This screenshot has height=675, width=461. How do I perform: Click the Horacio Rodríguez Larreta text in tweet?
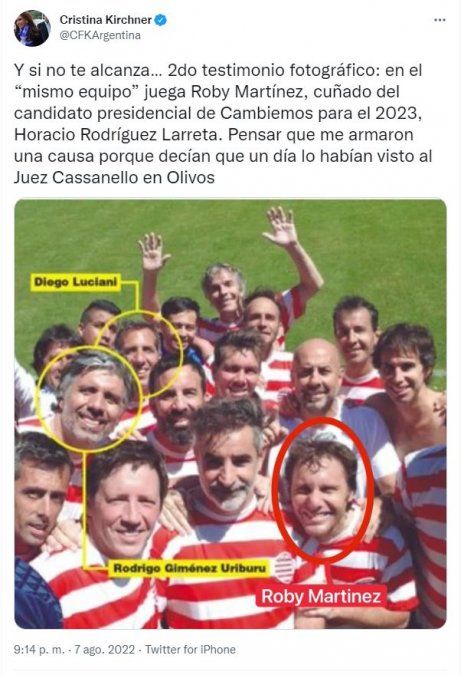point(118,135)
